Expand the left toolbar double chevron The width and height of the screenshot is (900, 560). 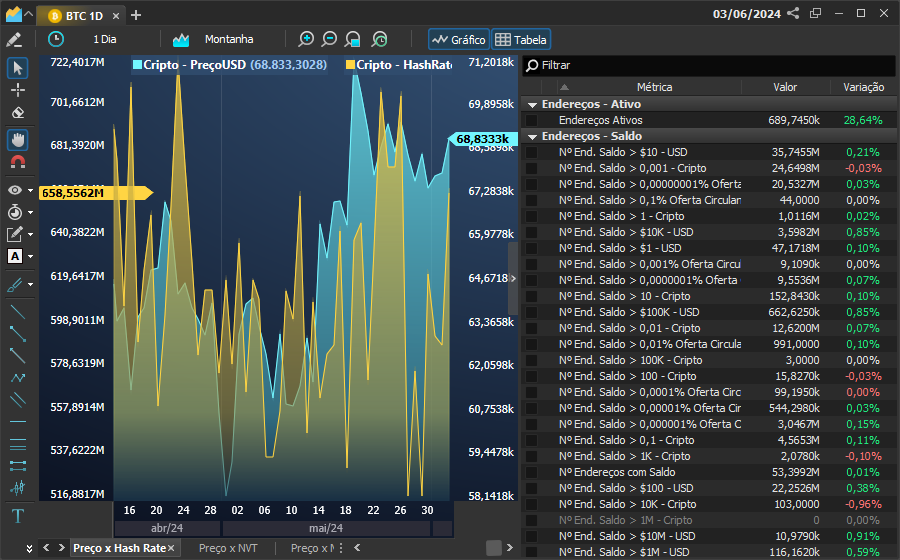point(29,549)
